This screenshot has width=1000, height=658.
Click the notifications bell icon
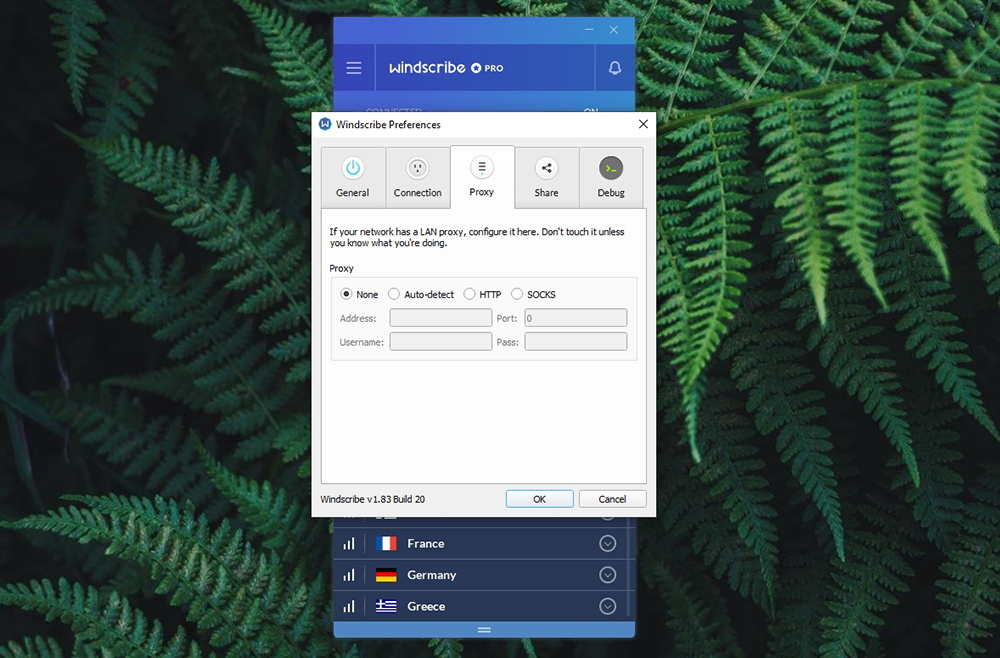pos(615,68)
